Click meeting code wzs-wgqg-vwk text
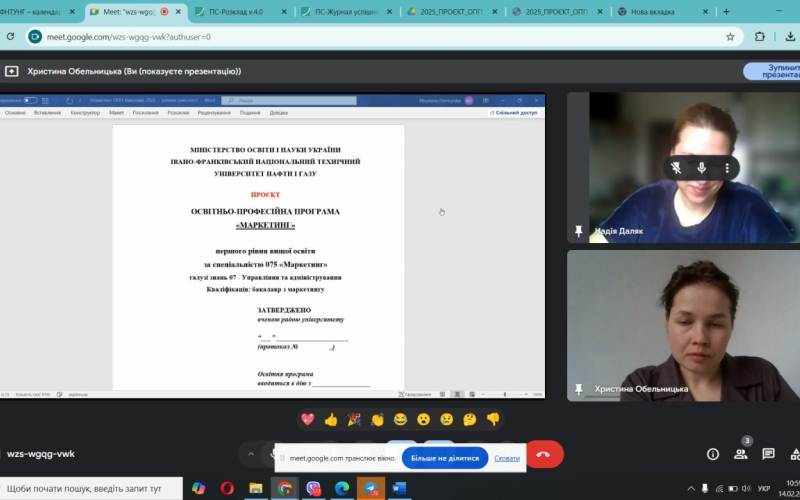The height and width of the screenshot is (500, 800). click(x=41, y=454)
